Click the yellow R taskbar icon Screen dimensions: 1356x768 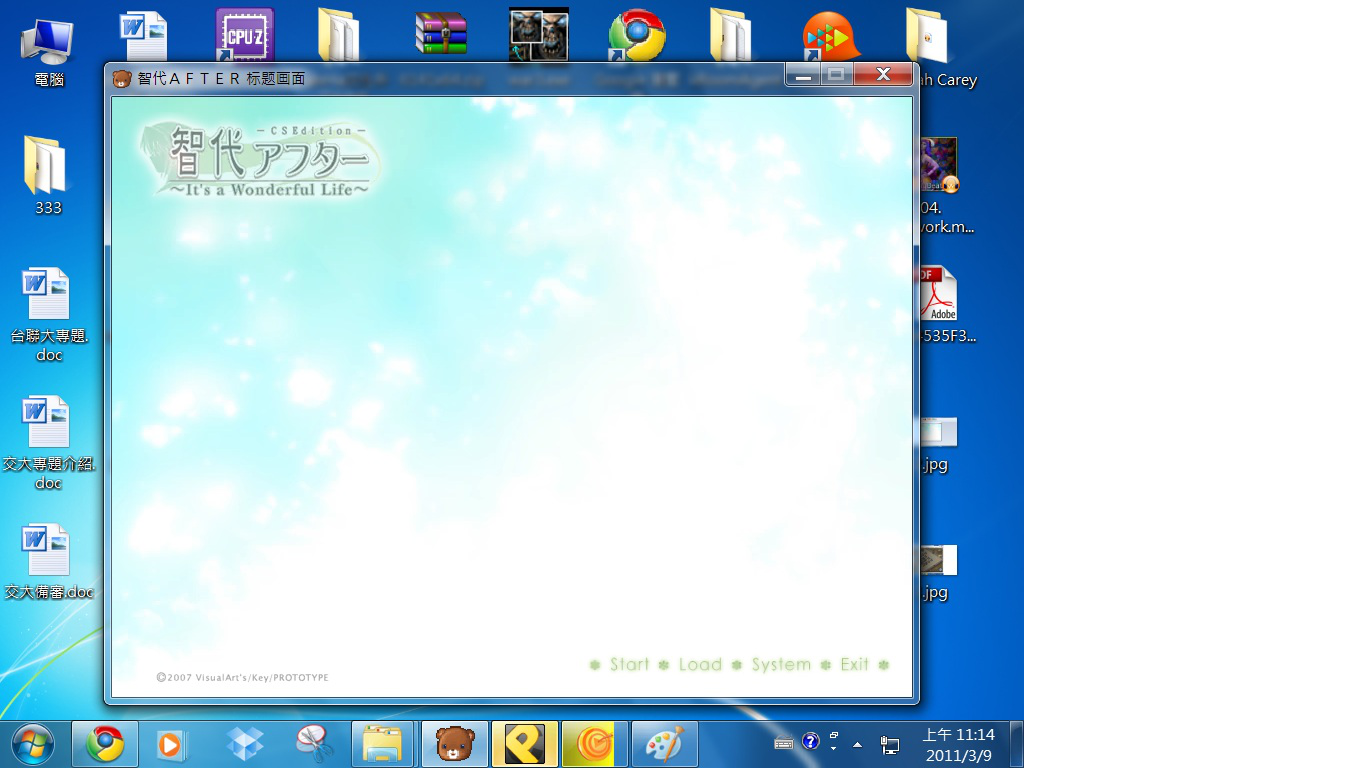(x=525, y=744)
